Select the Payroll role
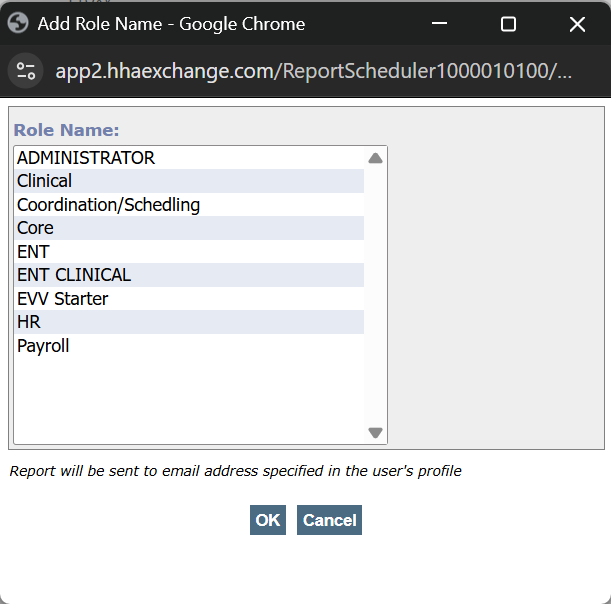This screenshot has height=604, width=611. click(43, 346)
